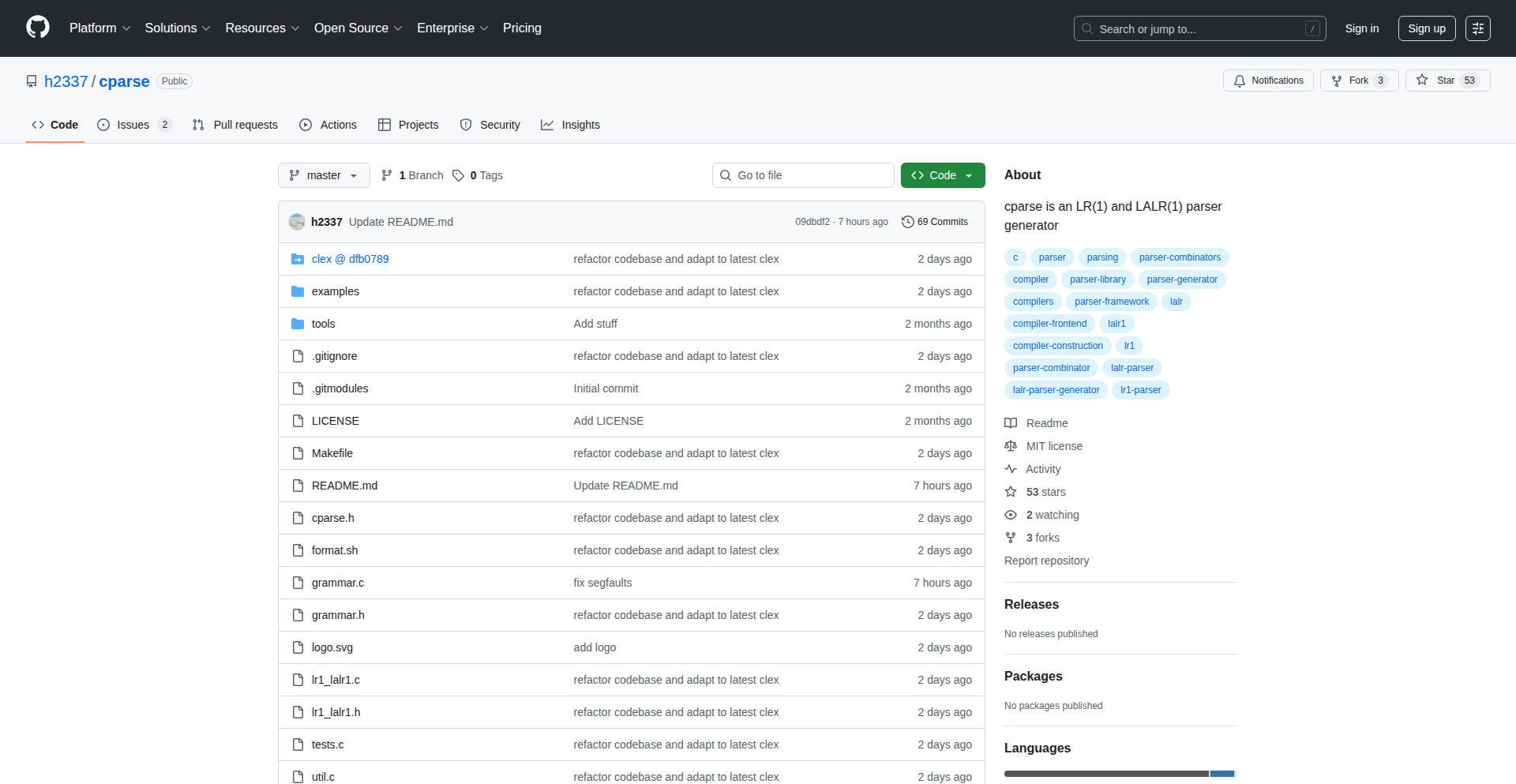This screenshot has width=1516, height=784.
Task: Open the clex submodule folder icon
Action: [298, 259]
